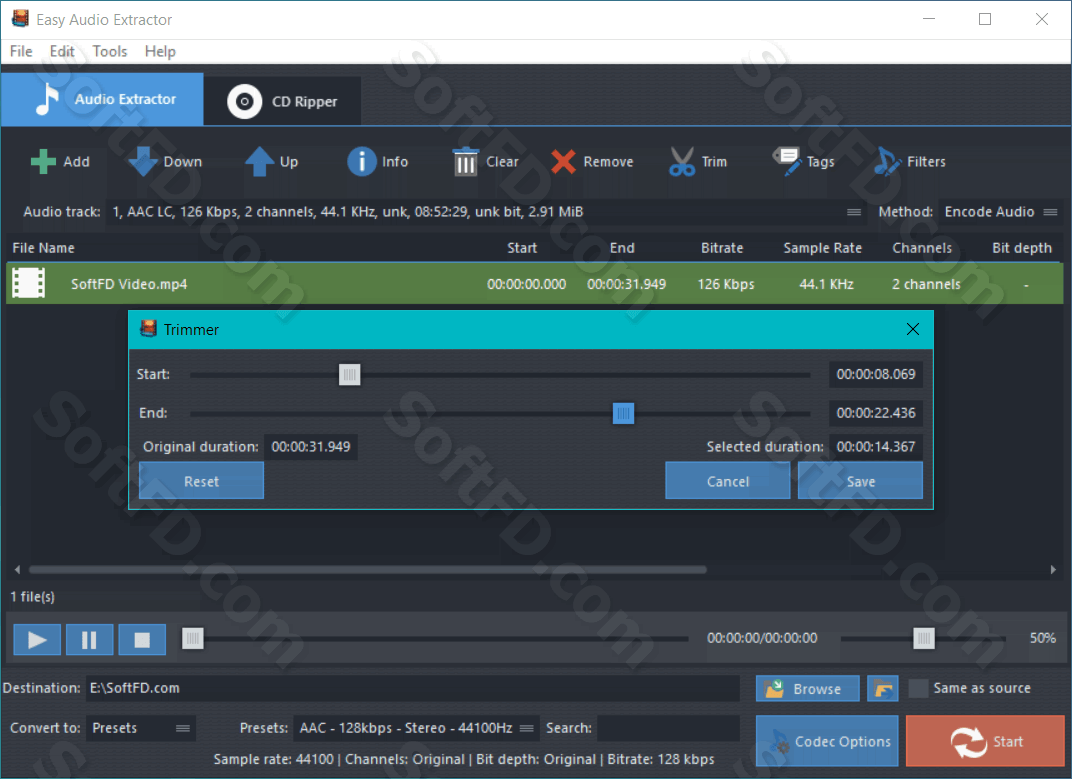Click the Destination path field
Viewport: 1072px width, 779px height.
click(x=413, y=688)
